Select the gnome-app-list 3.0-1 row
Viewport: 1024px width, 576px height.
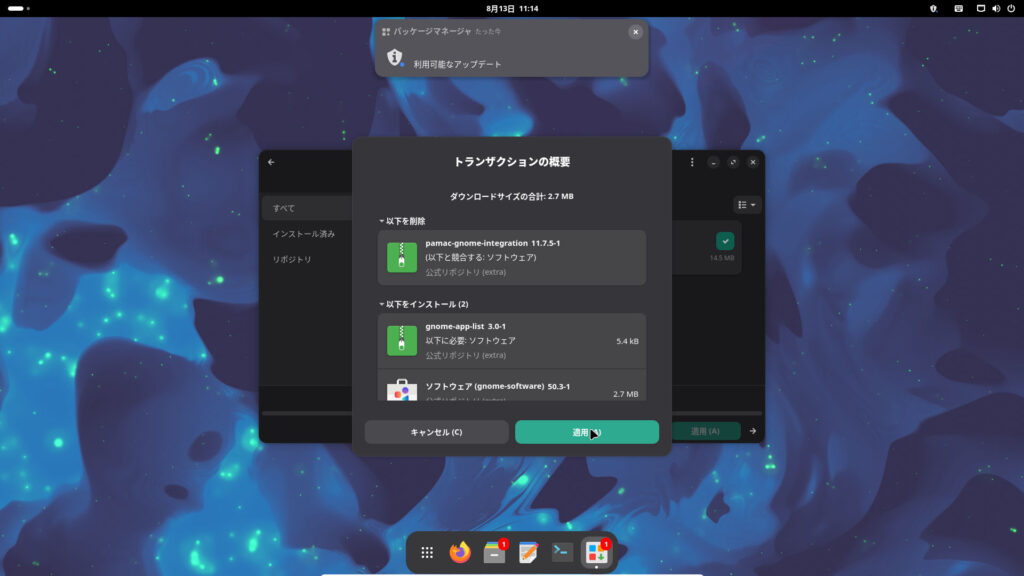pyautogui.click(x=511, y=341)
